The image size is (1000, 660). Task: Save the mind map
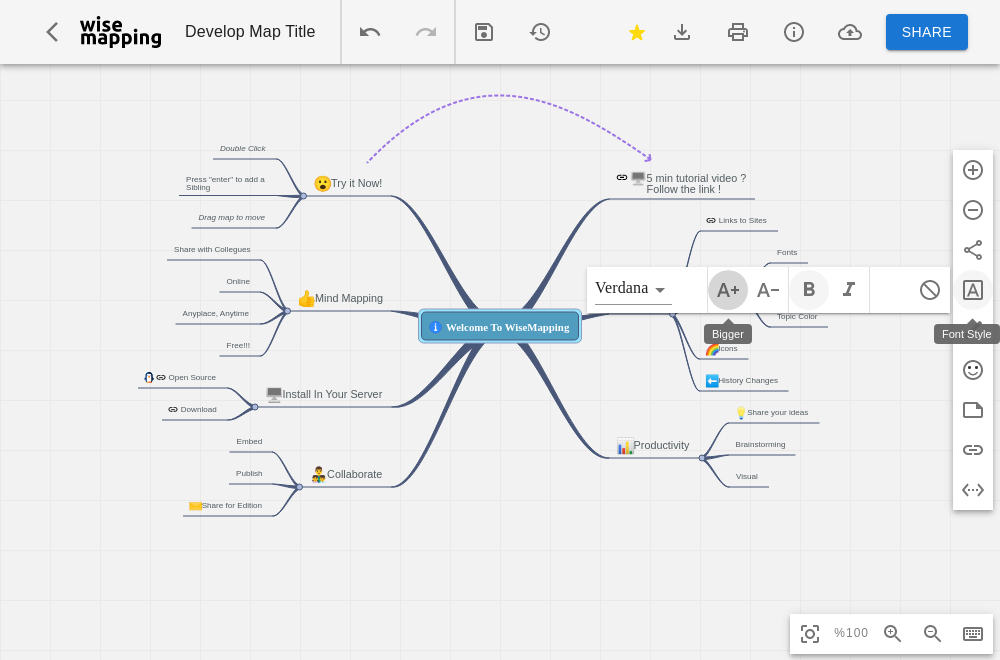click(x=484, y=32)
